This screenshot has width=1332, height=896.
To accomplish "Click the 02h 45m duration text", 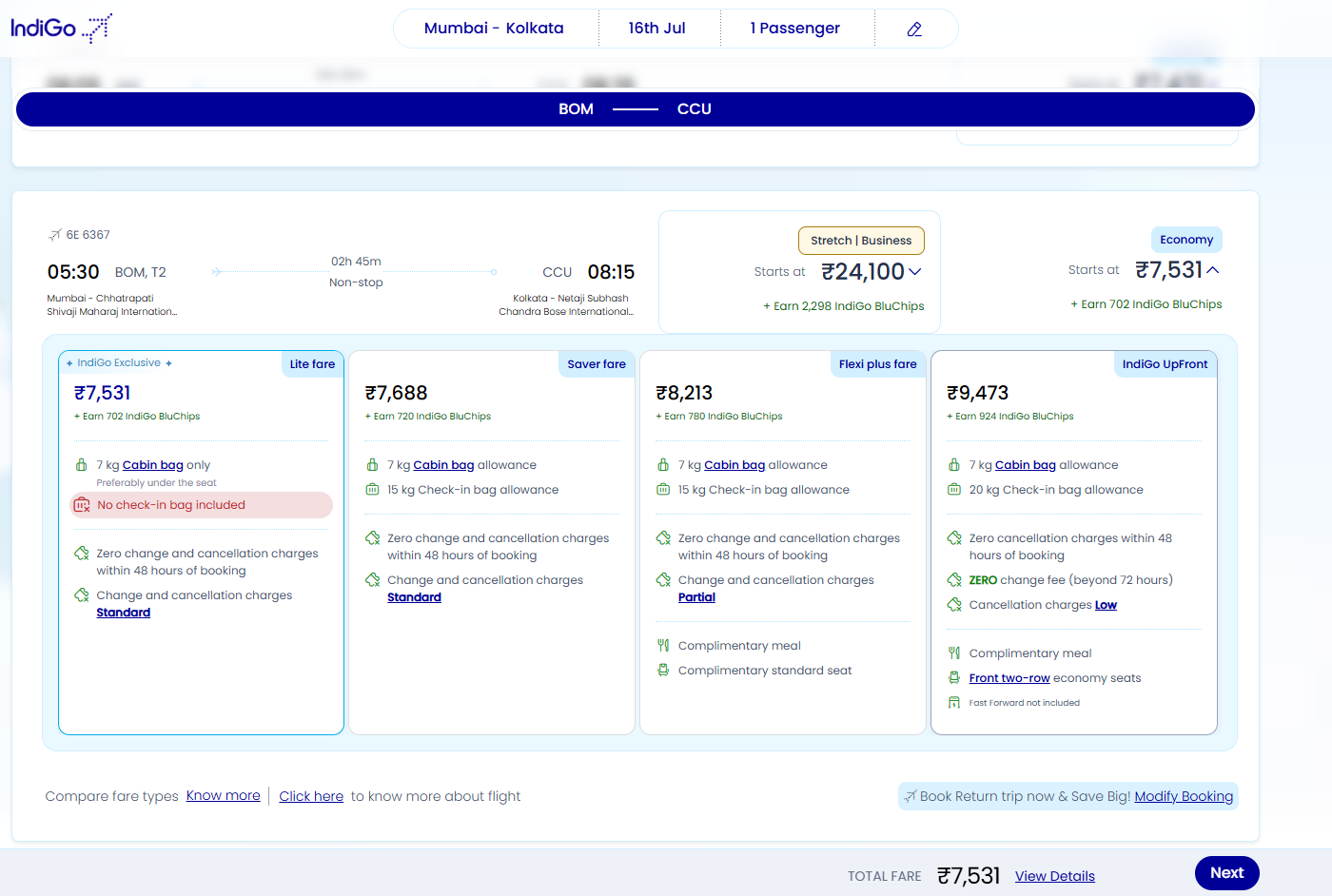I will 356,262.
